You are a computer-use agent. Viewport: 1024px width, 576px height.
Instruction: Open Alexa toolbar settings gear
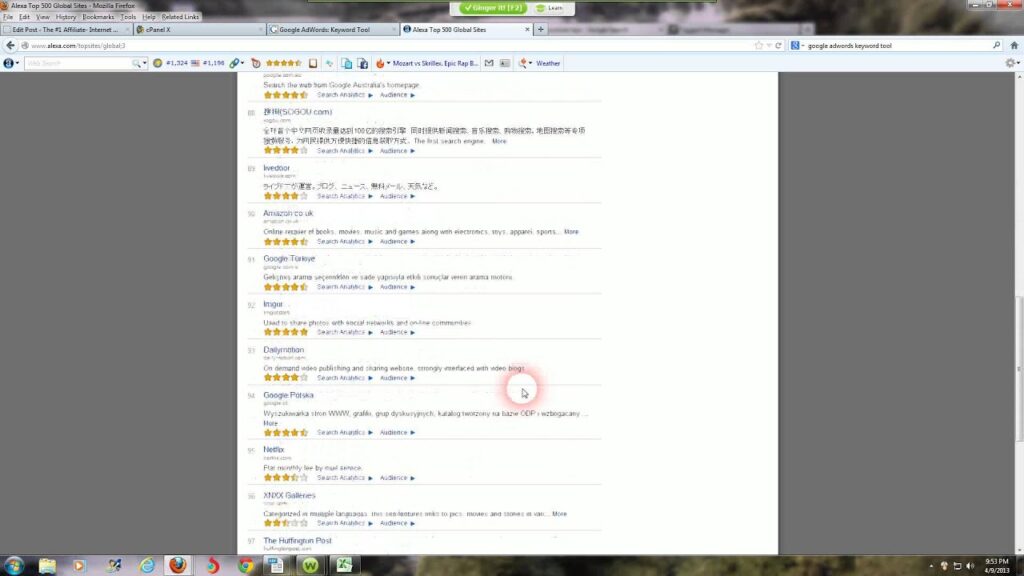(x=1012, y=63)
